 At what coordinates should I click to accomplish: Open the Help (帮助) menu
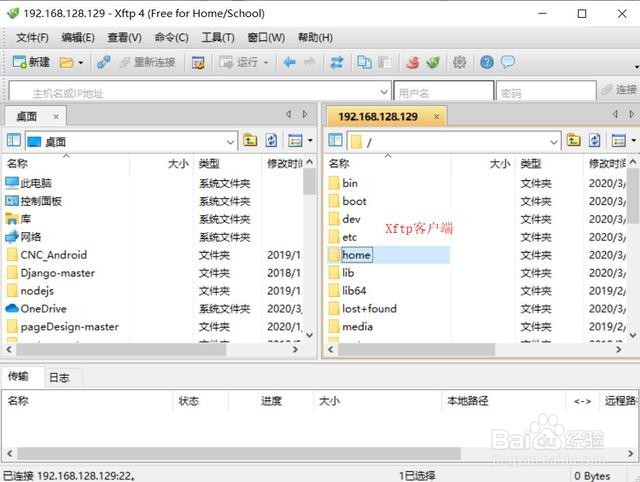point(315,38)
